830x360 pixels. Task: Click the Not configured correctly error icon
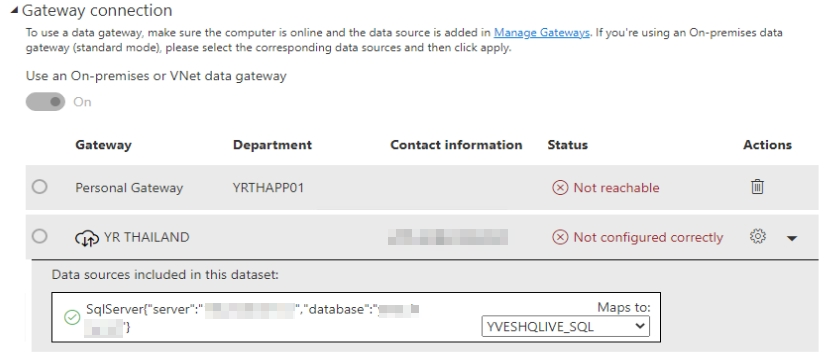coord(560,237)
